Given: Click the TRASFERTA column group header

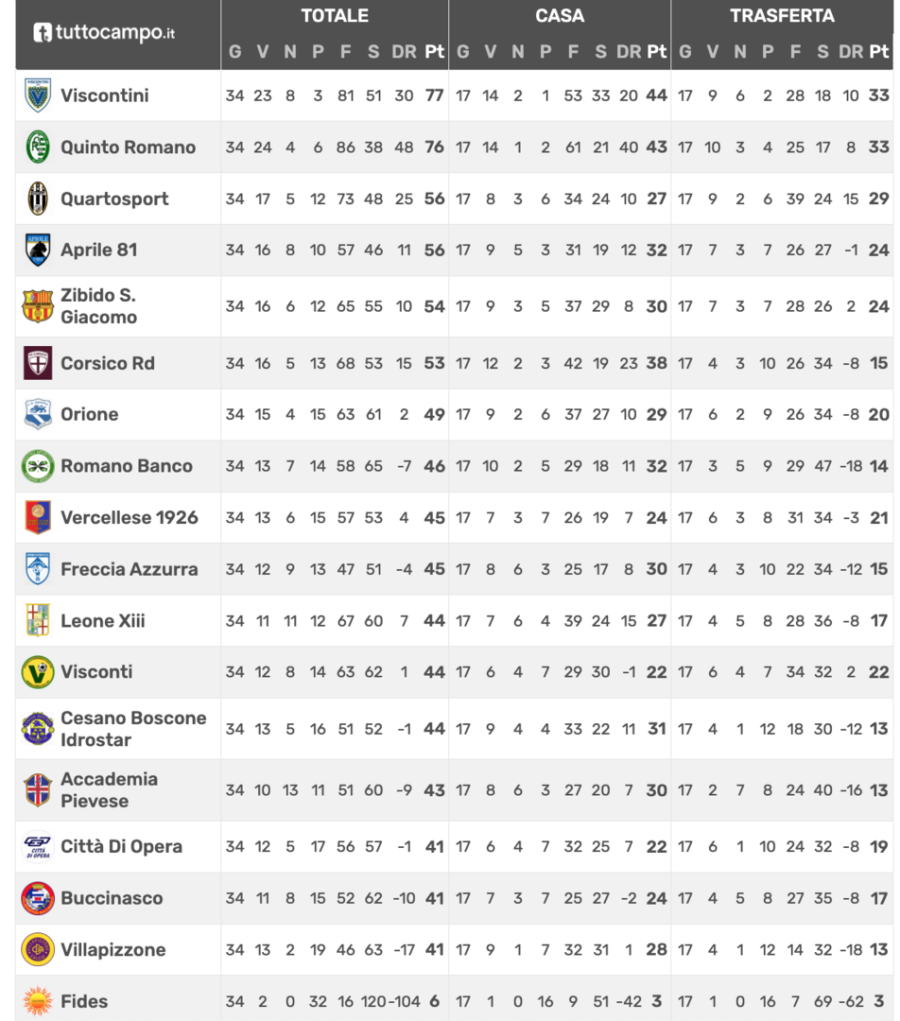Looking at the screenshot, I should tap(782, 16).
